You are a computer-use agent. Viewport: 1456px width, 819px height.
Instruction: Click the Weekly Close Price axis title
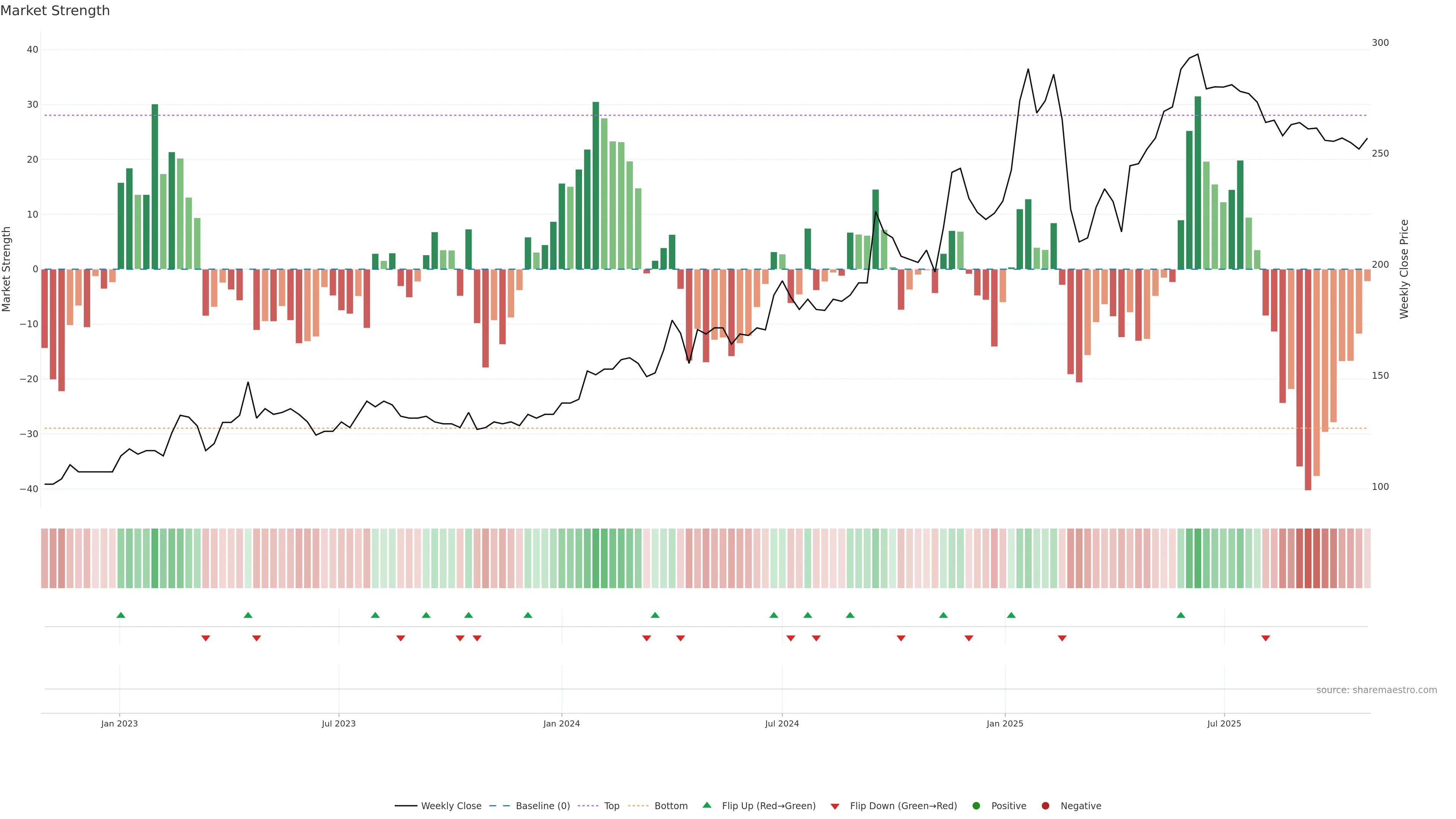click(x=1404, y=269)
